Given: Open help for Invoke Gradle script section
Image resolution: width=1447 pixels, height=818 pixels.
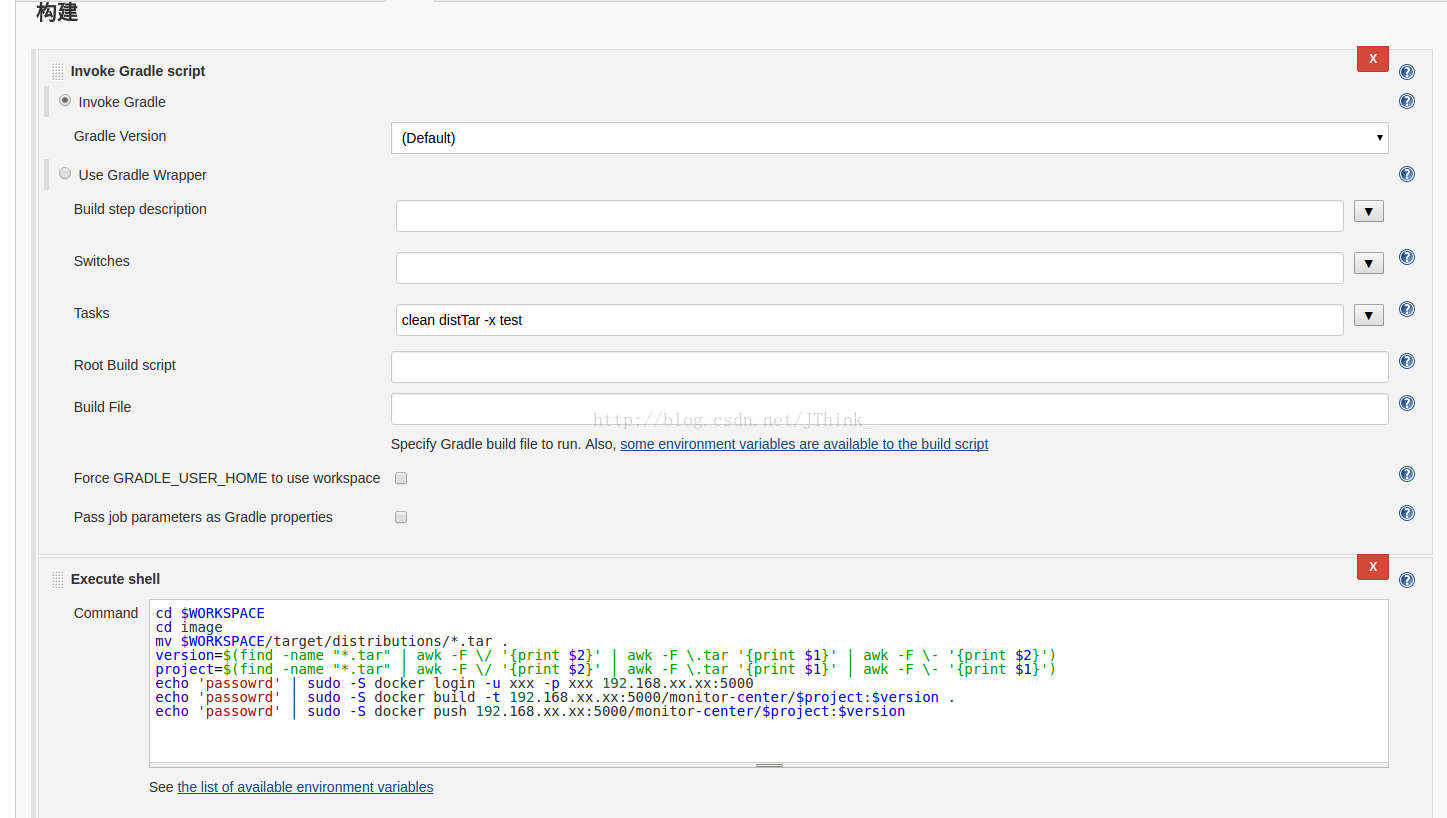Looking at the screenshot, I should (1407, 72).
